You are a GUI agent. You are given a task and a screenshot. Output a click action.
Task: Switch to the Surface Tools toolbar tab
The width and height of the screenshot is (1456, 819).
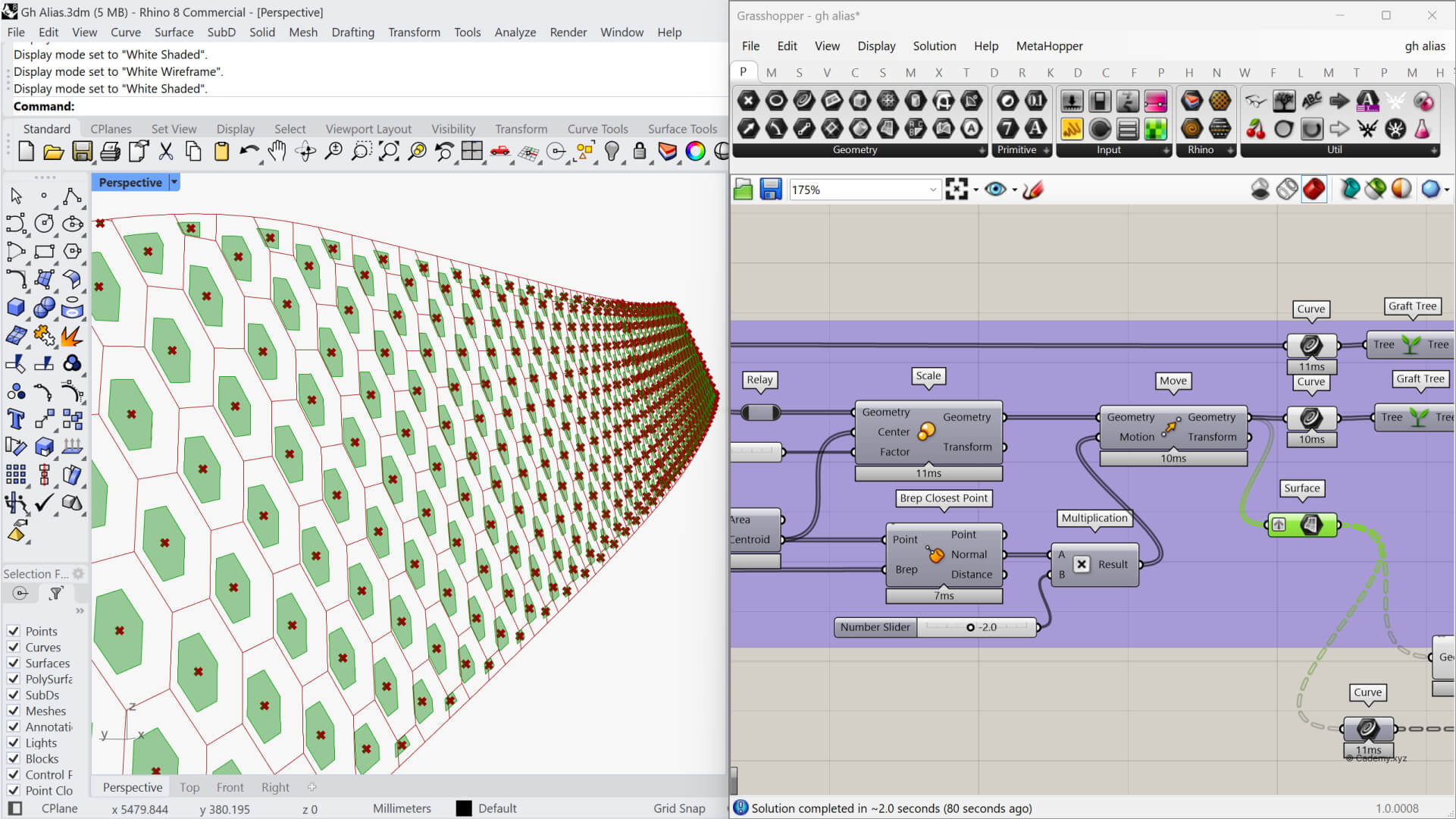[x=682, y=129]
